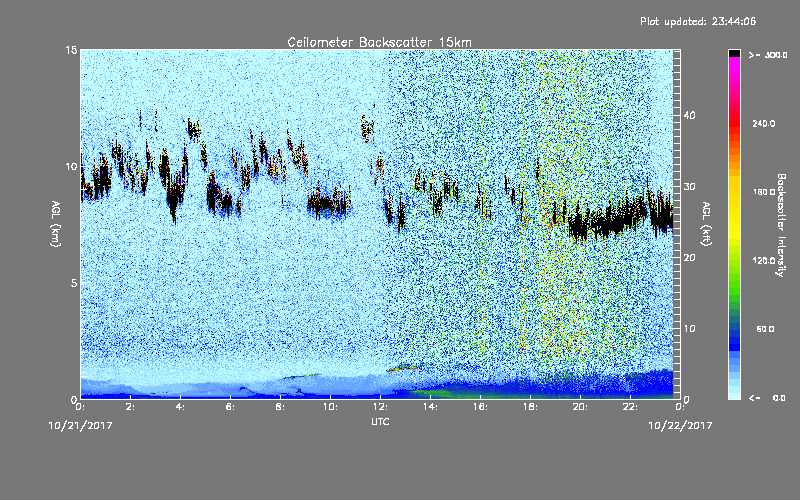Click the 4: hour tick label on the x-axis
Viewport: 800px width, 500px height.
(x=180, y=407)
